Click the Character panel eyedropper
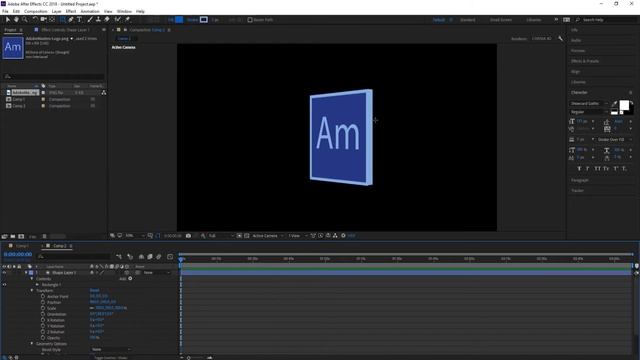Screen dimensions: 640x360 614,104
